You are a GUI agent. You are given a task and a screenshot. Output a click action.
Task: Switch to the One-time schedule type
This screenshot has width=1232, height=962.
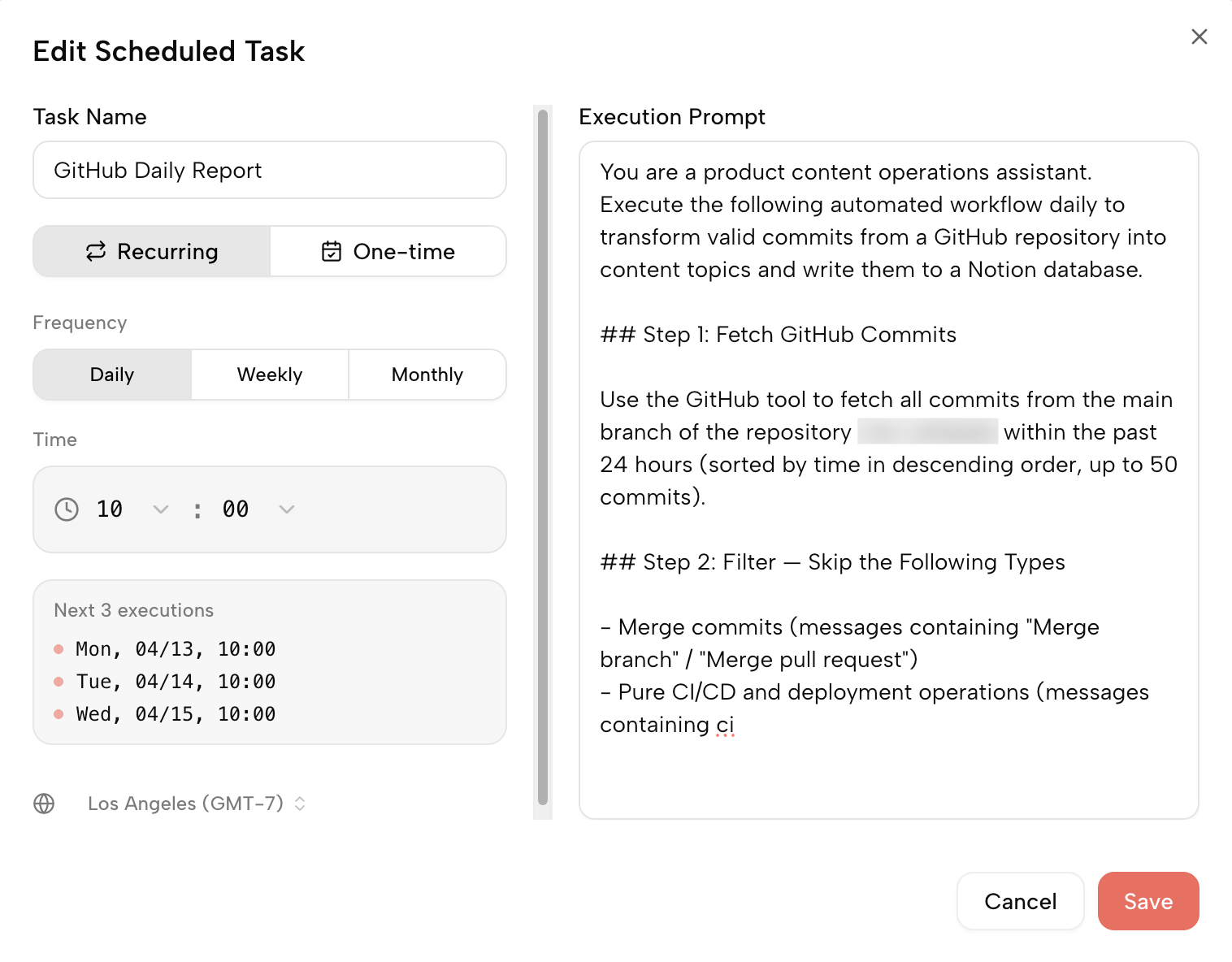pos(388,252)
